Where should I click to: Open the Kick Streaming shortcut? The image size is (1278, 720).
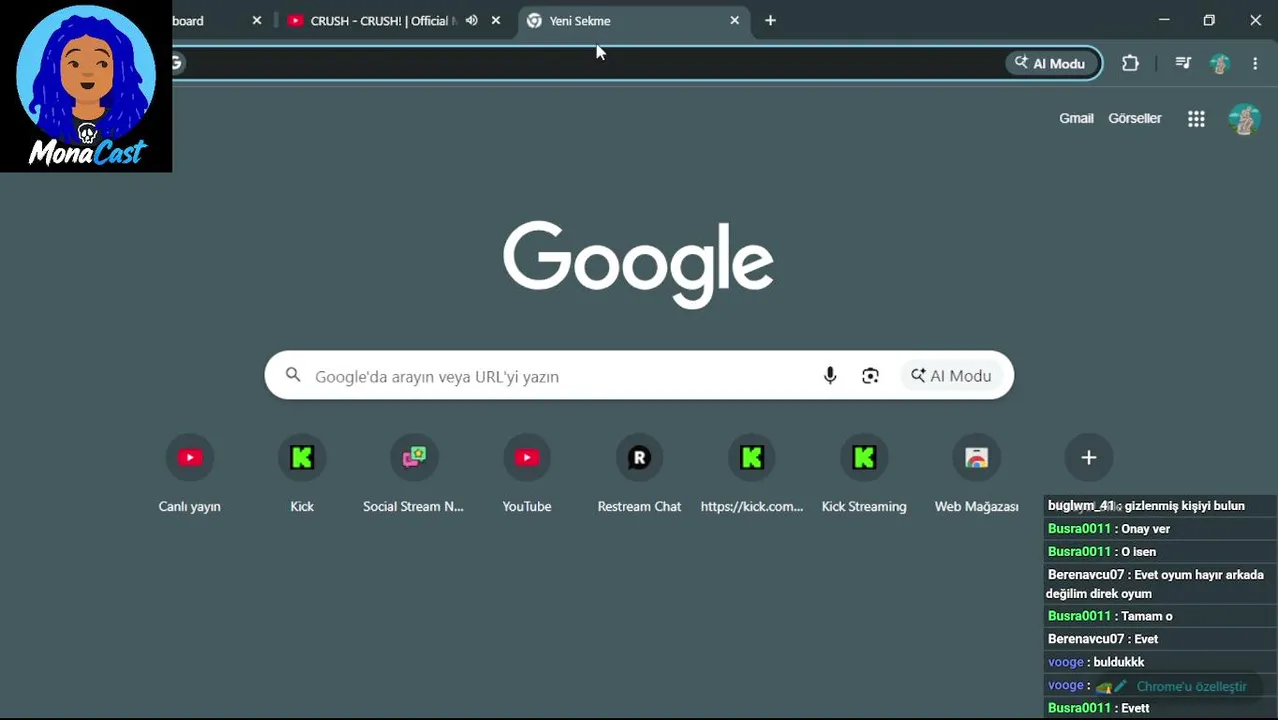tap(864, 476)
